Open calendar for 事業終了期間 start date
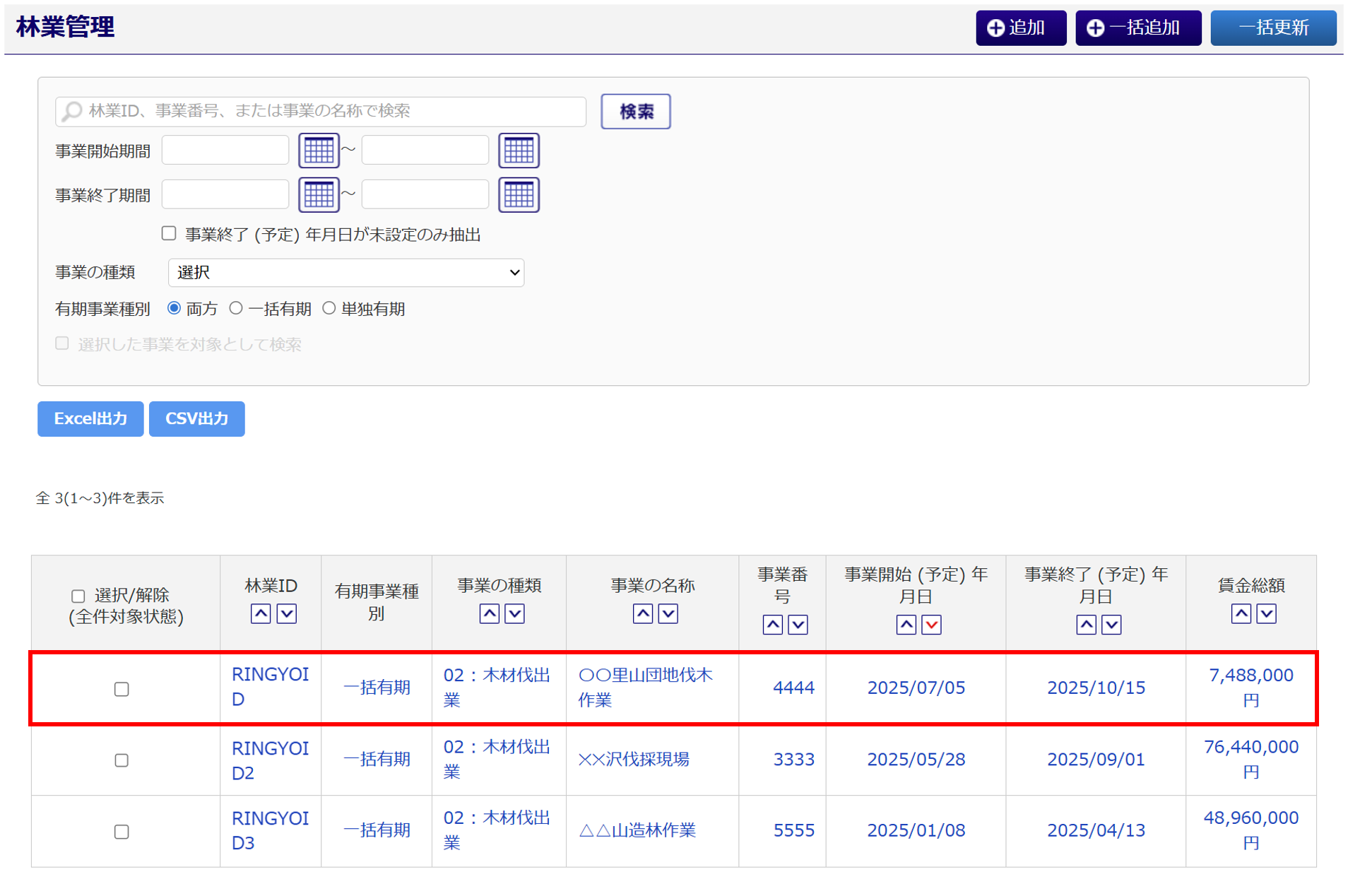This screenshot has height=896, width=1348. (318, 195)
